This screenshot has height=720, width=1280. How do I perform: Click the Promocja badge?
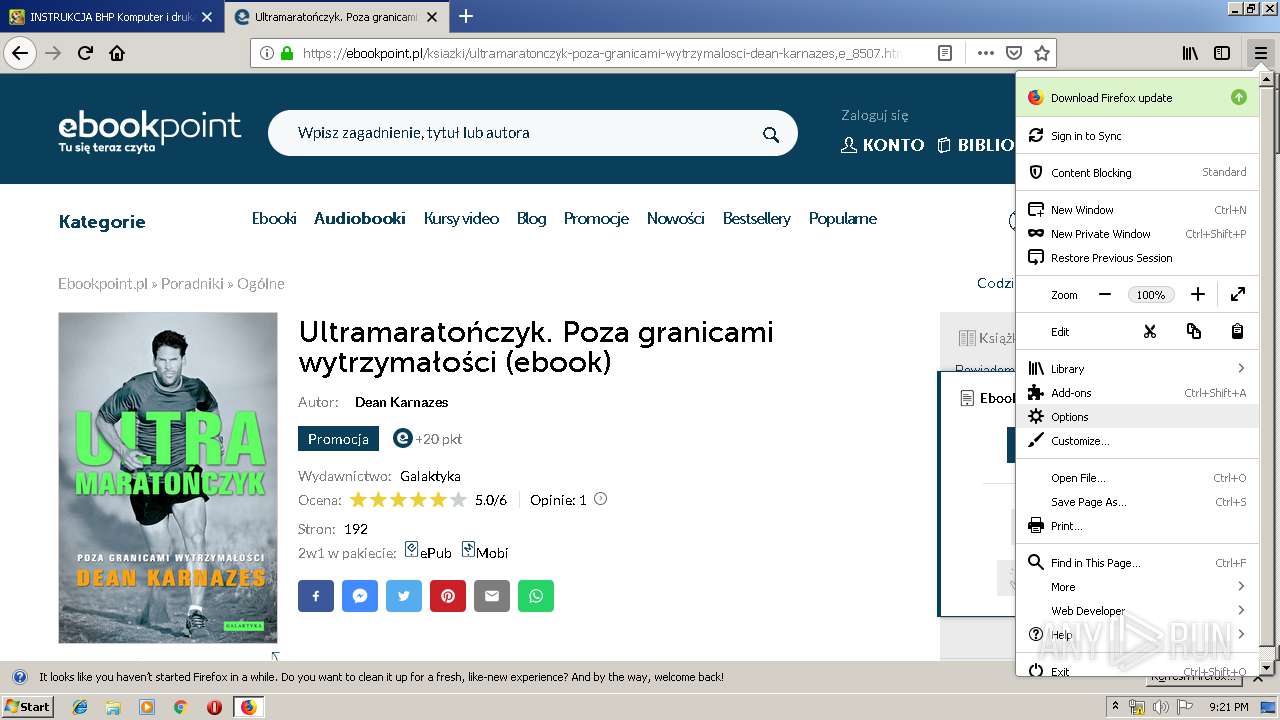[338, 438]
